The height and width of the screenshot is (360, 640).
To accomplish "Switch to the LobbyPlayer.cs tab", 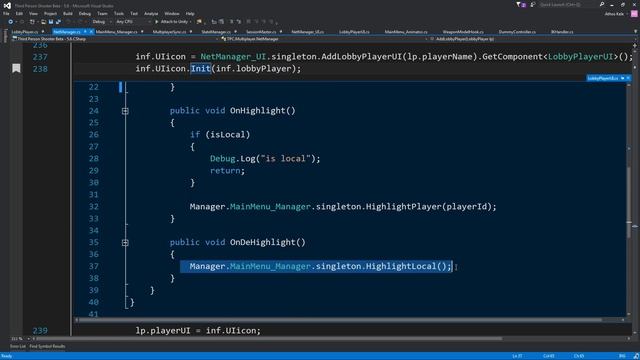I will point(24,31).
